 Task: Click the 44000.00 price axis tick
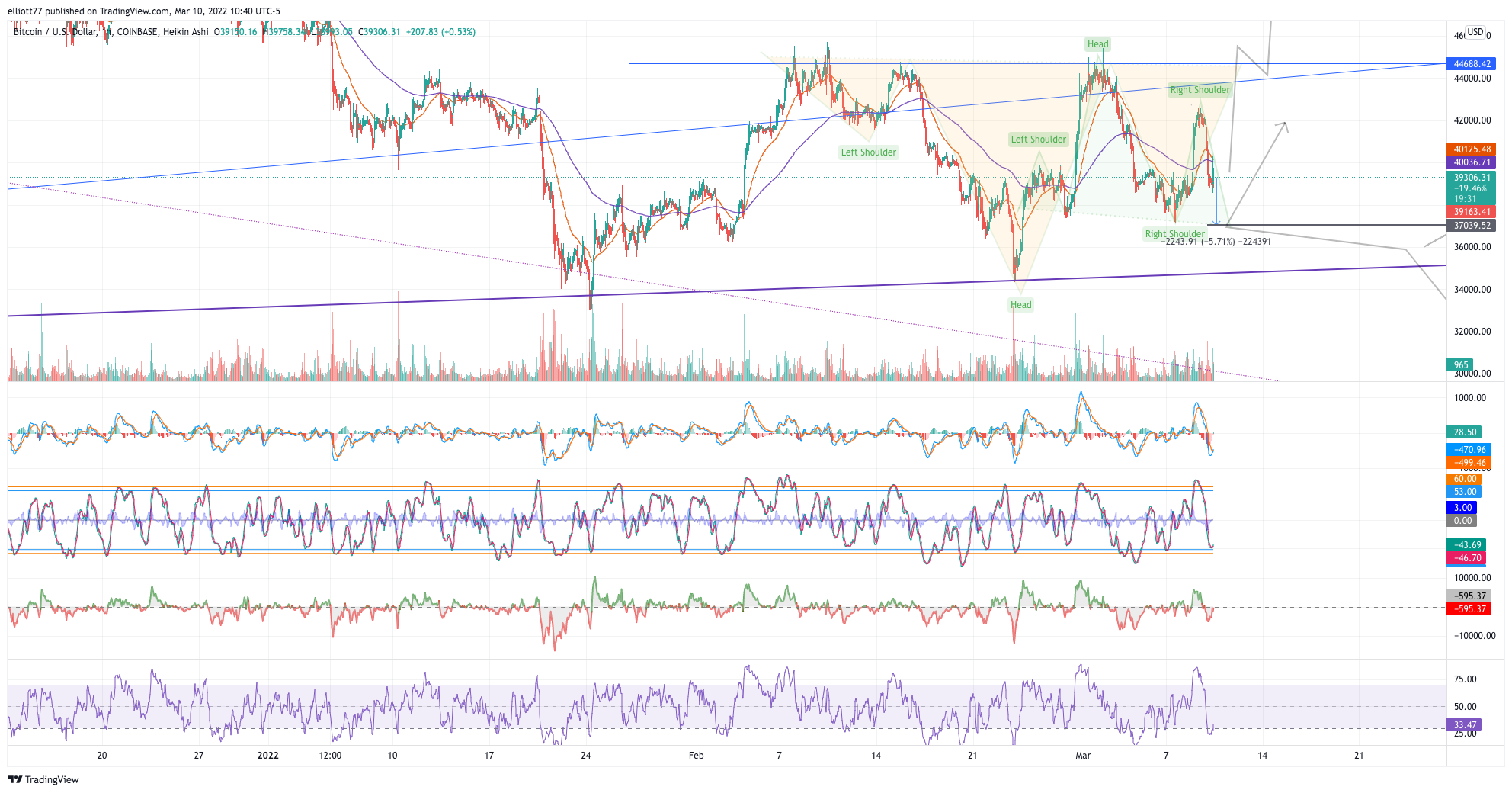click(x=1472, y=79)
